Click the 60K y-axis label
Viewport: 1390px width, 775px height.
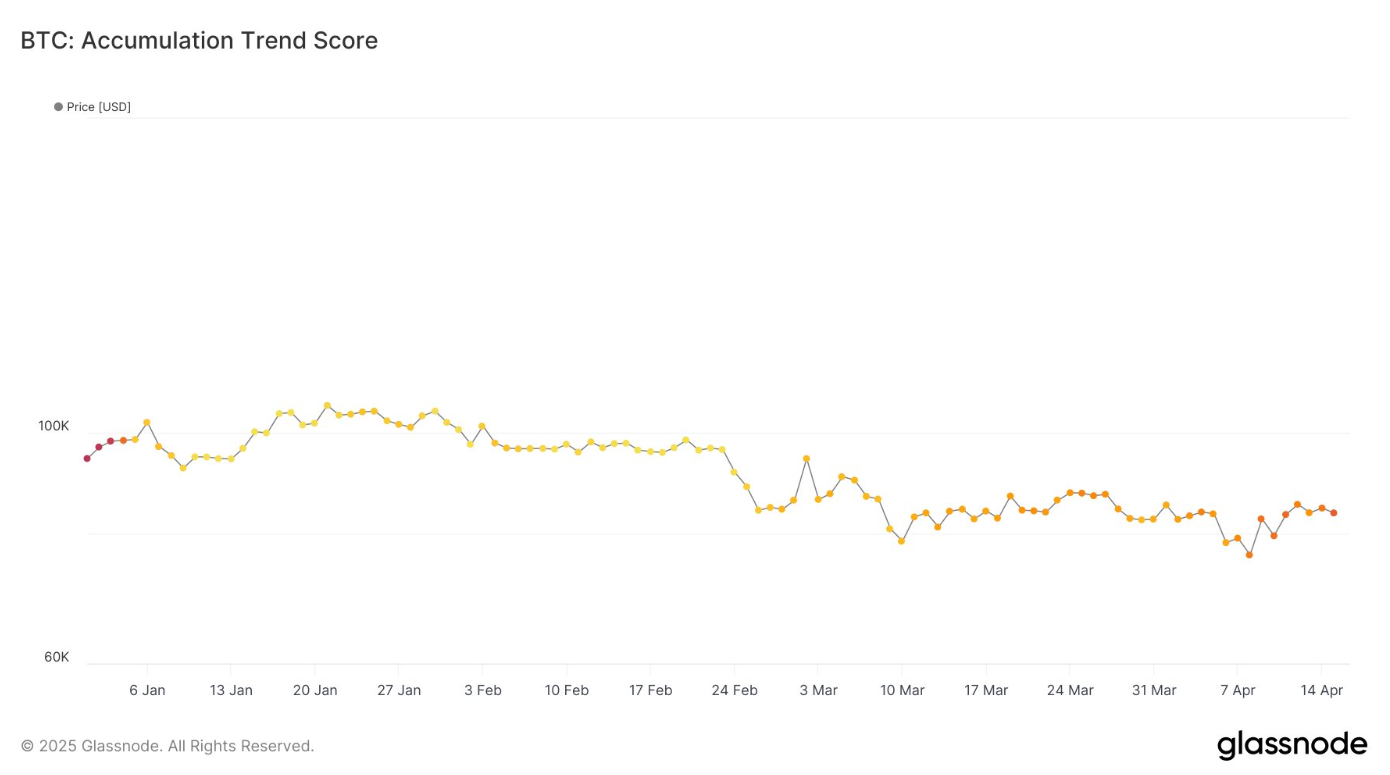56,657
